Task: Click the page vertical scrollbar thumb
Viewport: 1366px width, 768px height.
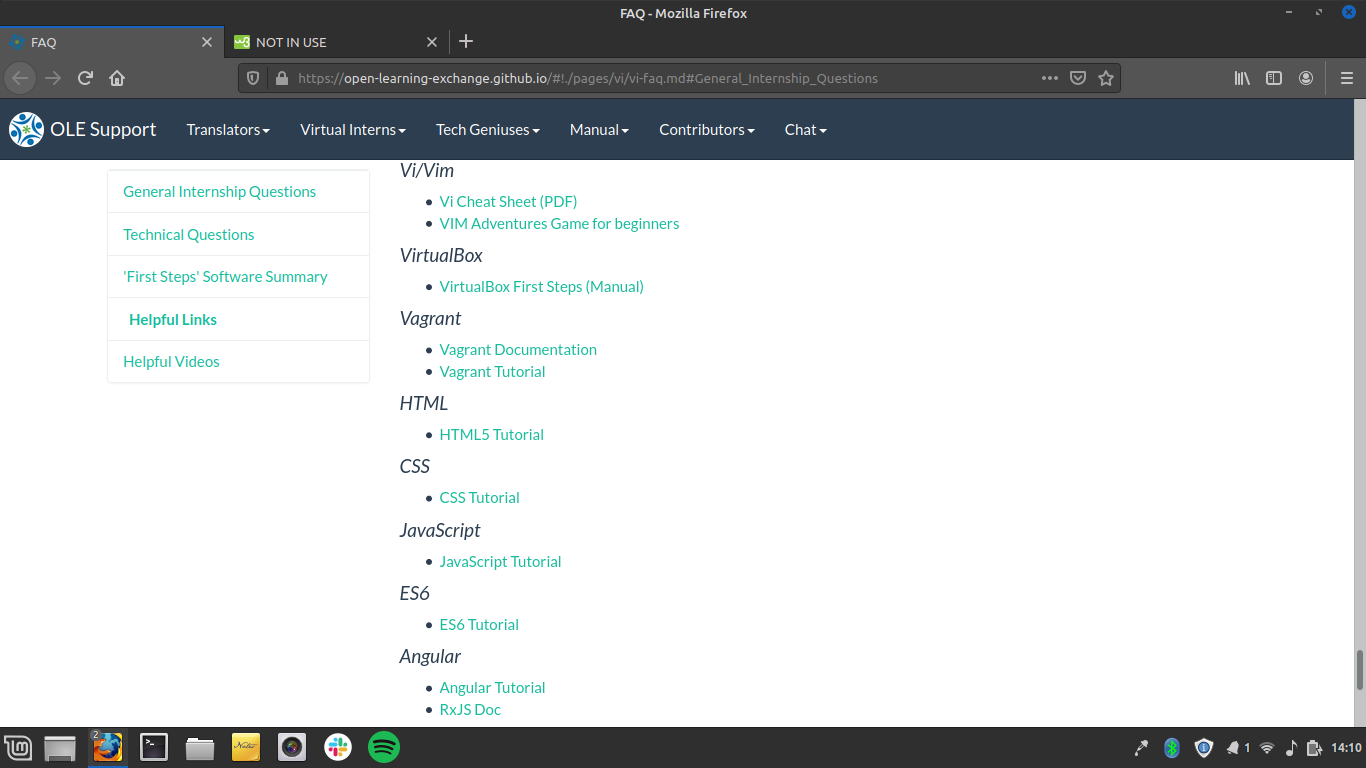Action: click(x=1360, y=670)
